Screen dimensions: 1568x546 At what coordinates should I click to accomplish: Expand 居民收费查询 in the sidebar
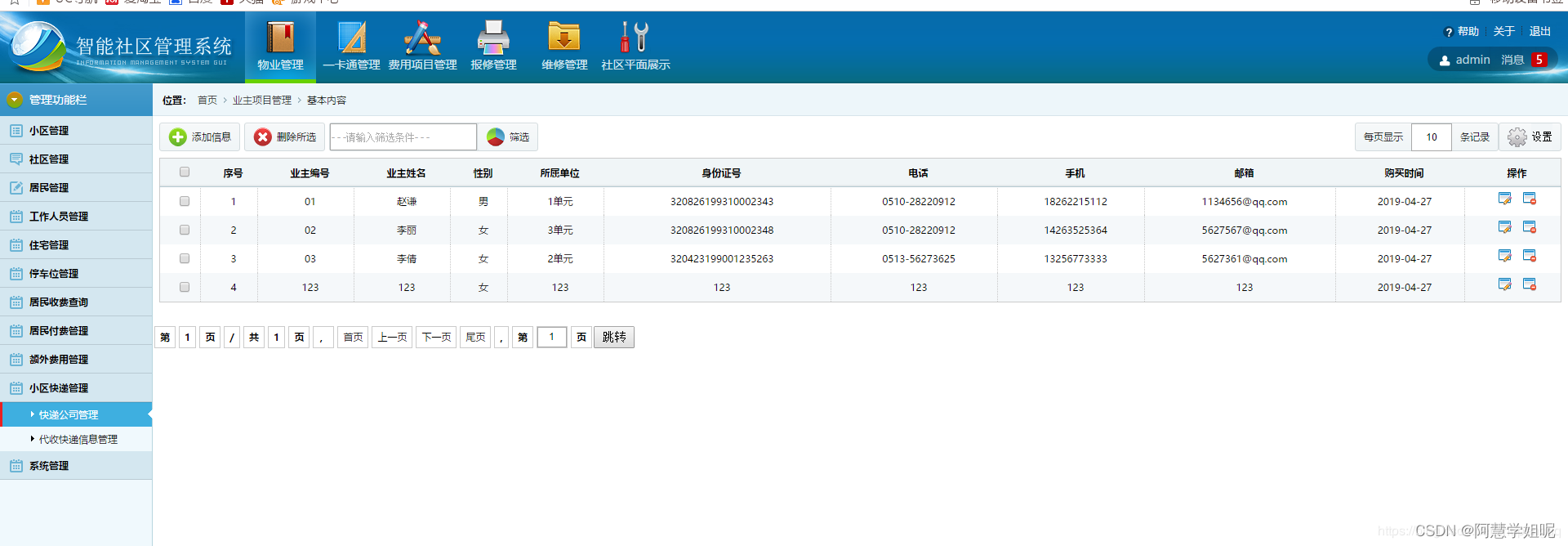point(76,302)
